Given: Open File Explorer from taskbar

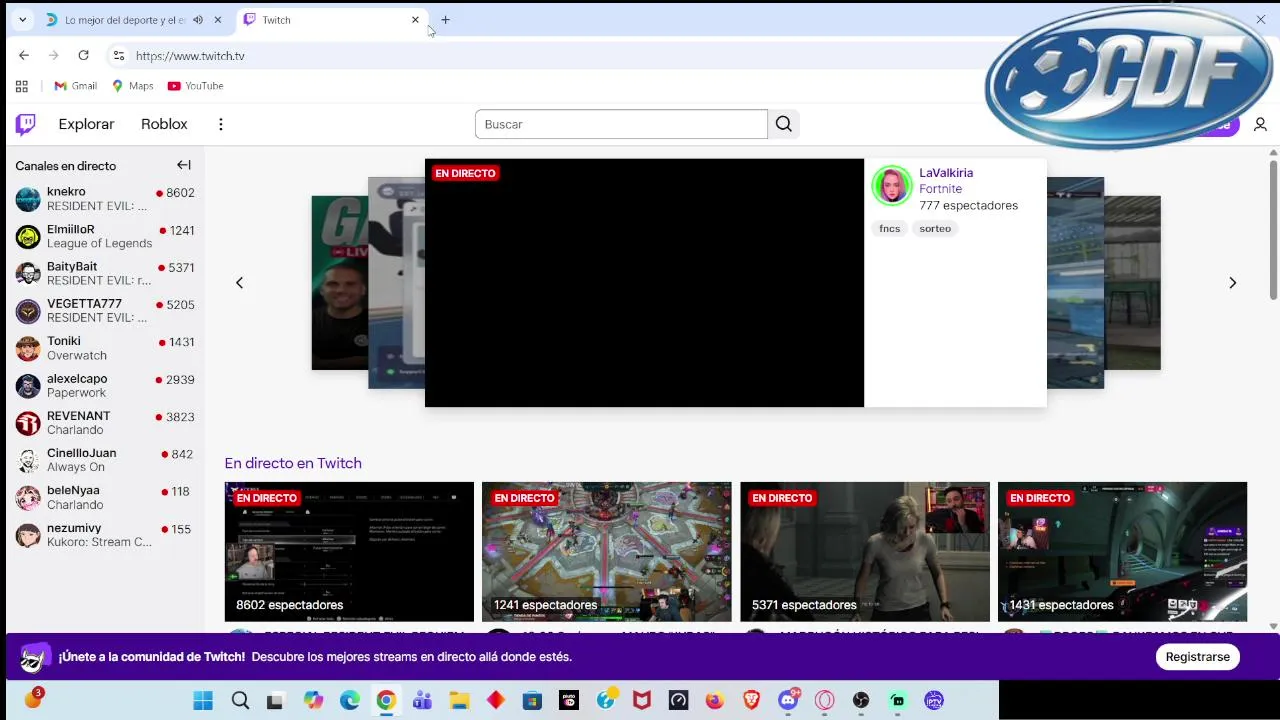Looking at the screenshot, I should [459, 701].
